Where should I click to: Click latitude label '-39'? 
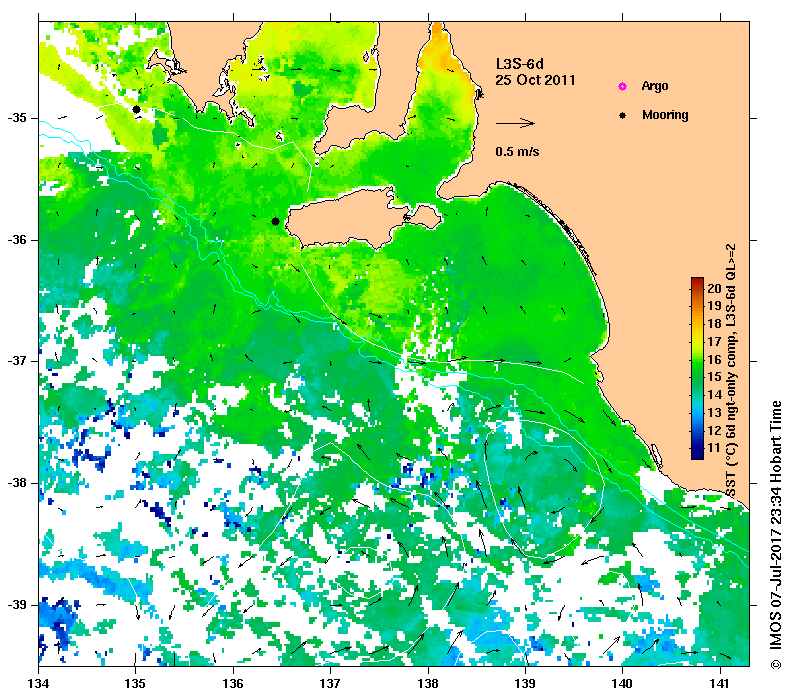17,605
